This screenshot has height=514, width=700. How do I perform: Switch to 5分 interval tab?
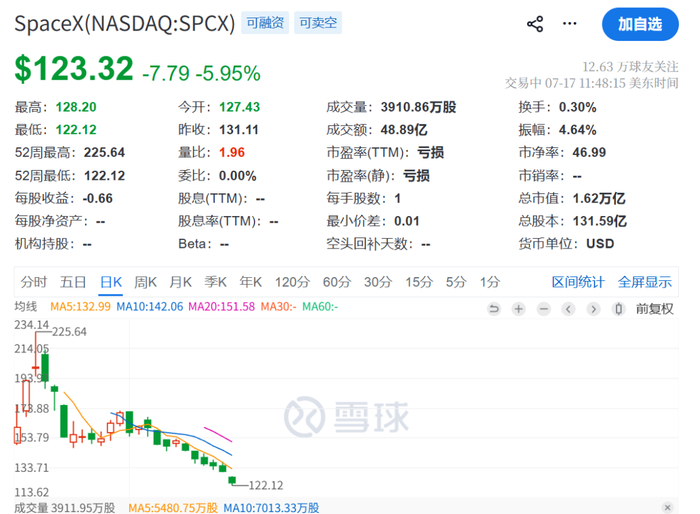click(x=456, y=282)
